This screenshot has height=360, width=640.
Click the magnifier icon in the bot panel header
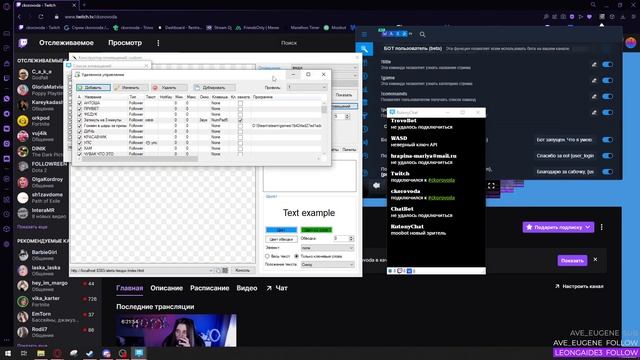pyautogui.click(x=422, y=35)
